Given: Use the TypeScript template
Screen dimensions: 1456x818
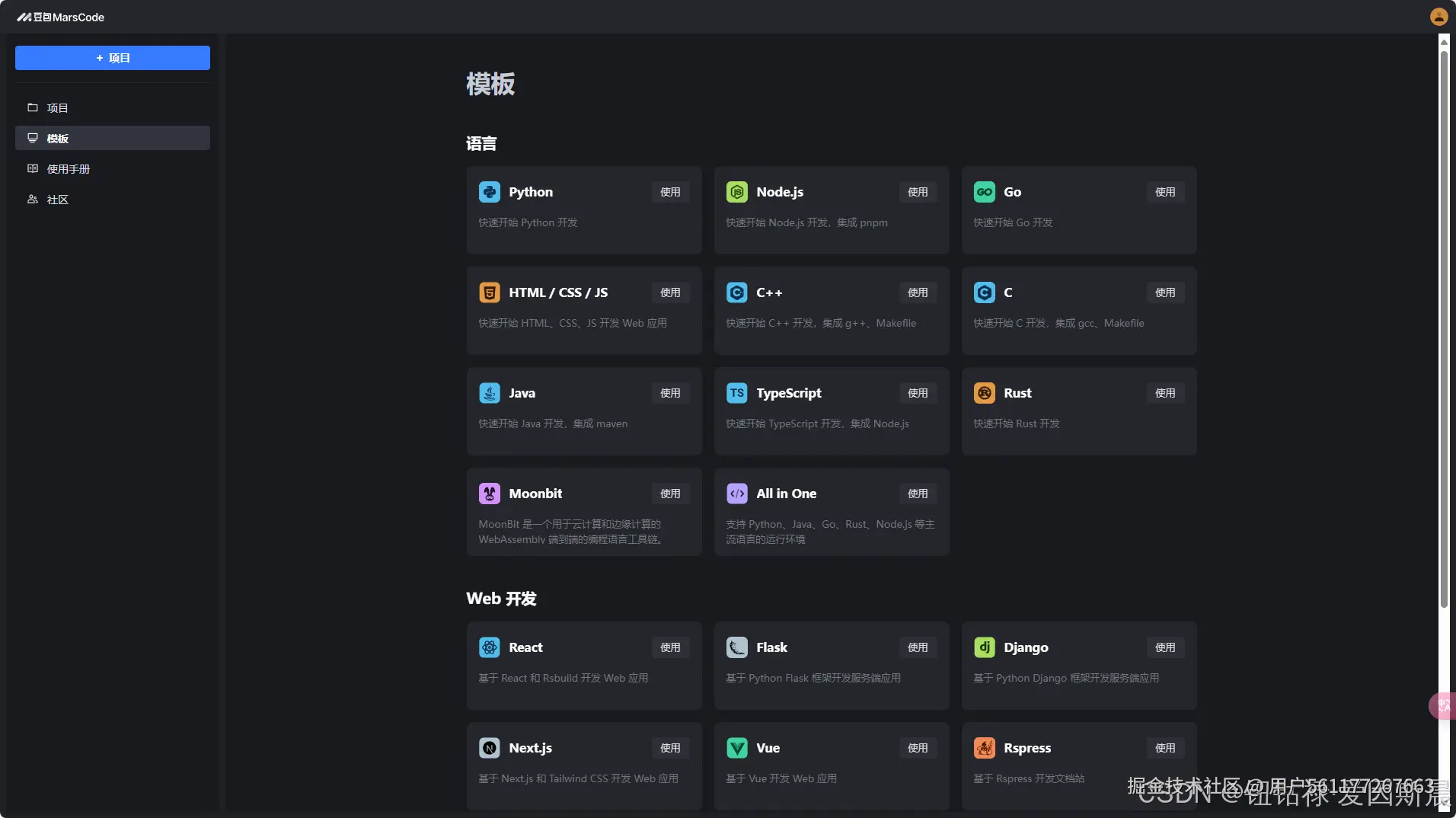Looking at the screenshot, I should coord(918,393).
